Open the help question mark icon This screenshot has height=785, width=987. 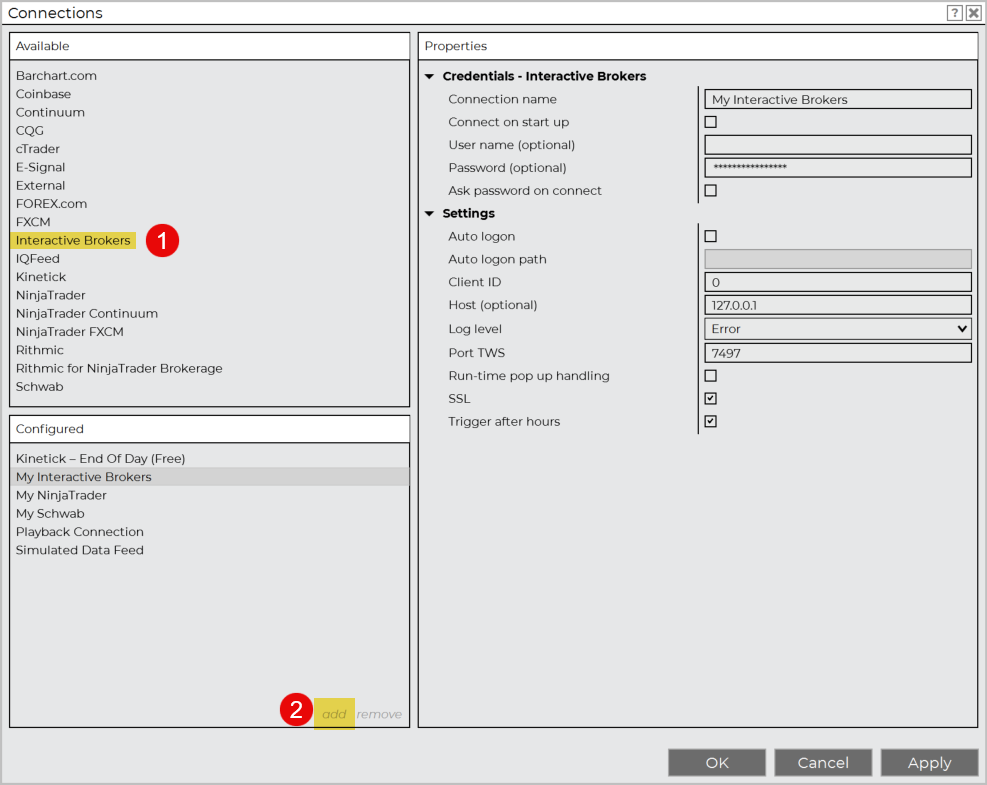coord(953,13)
